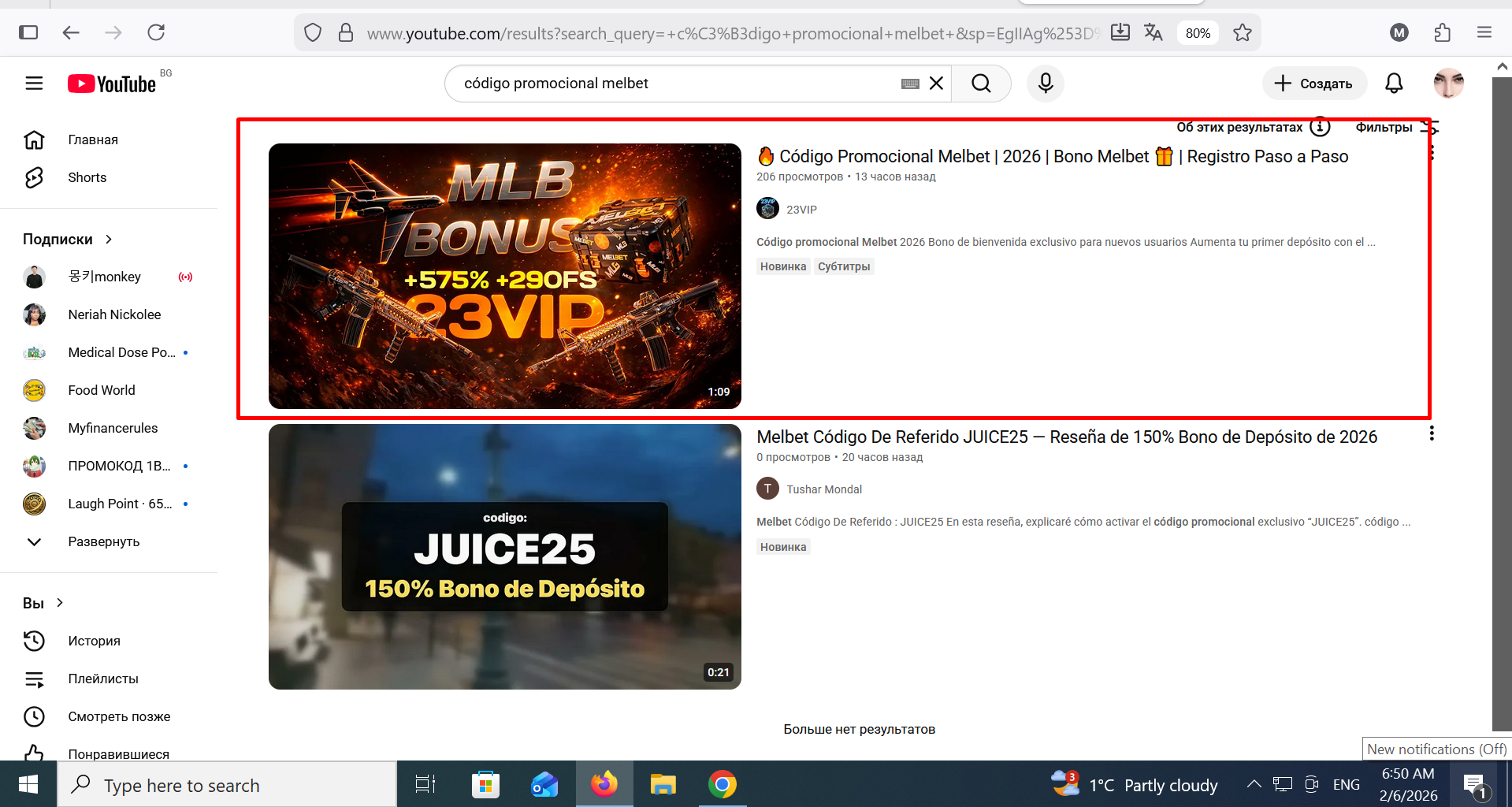Reload the page with the refresh icon

156,32
